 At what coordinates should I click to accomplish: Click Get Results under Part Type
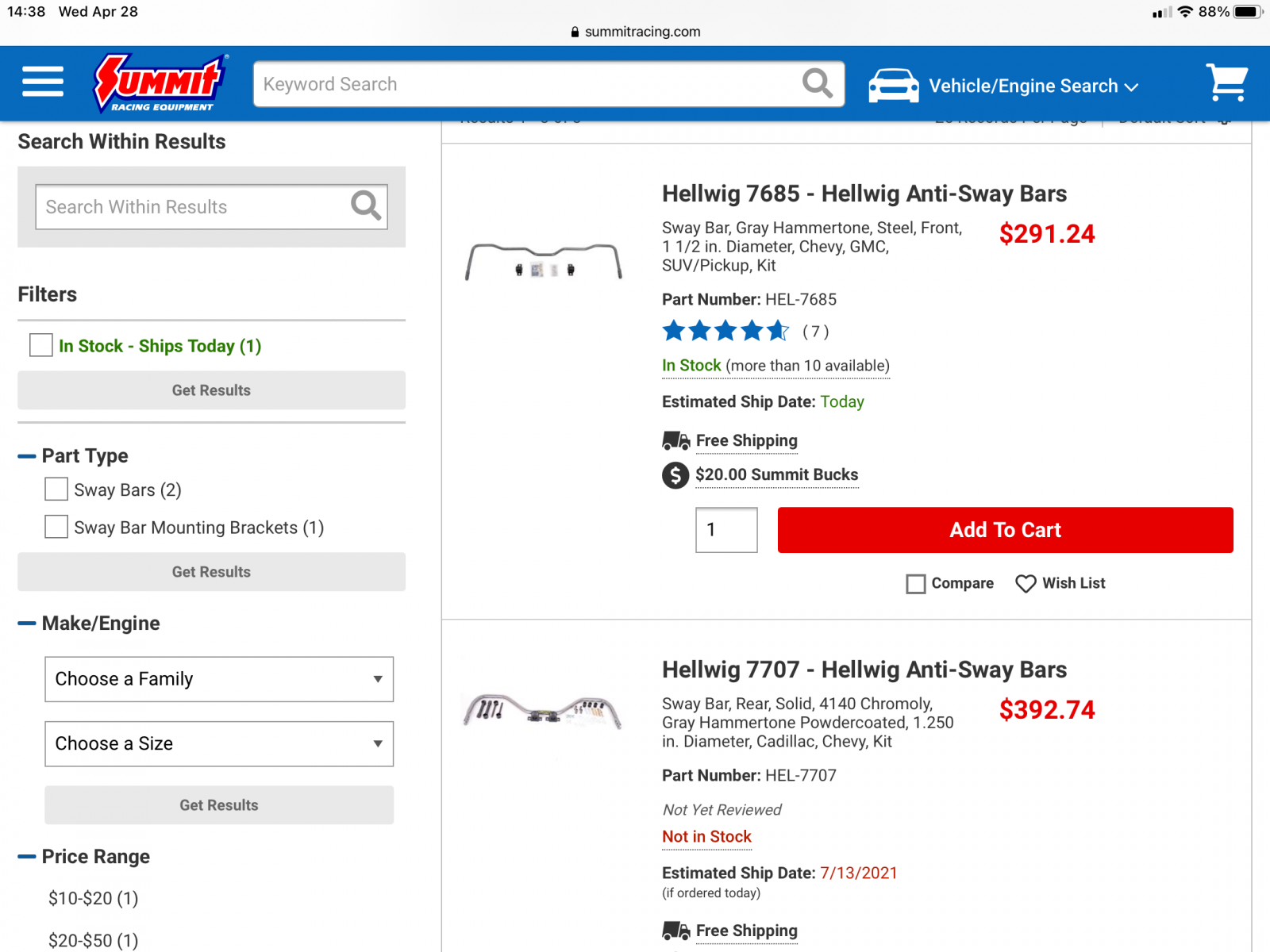(x=211, y=572)
